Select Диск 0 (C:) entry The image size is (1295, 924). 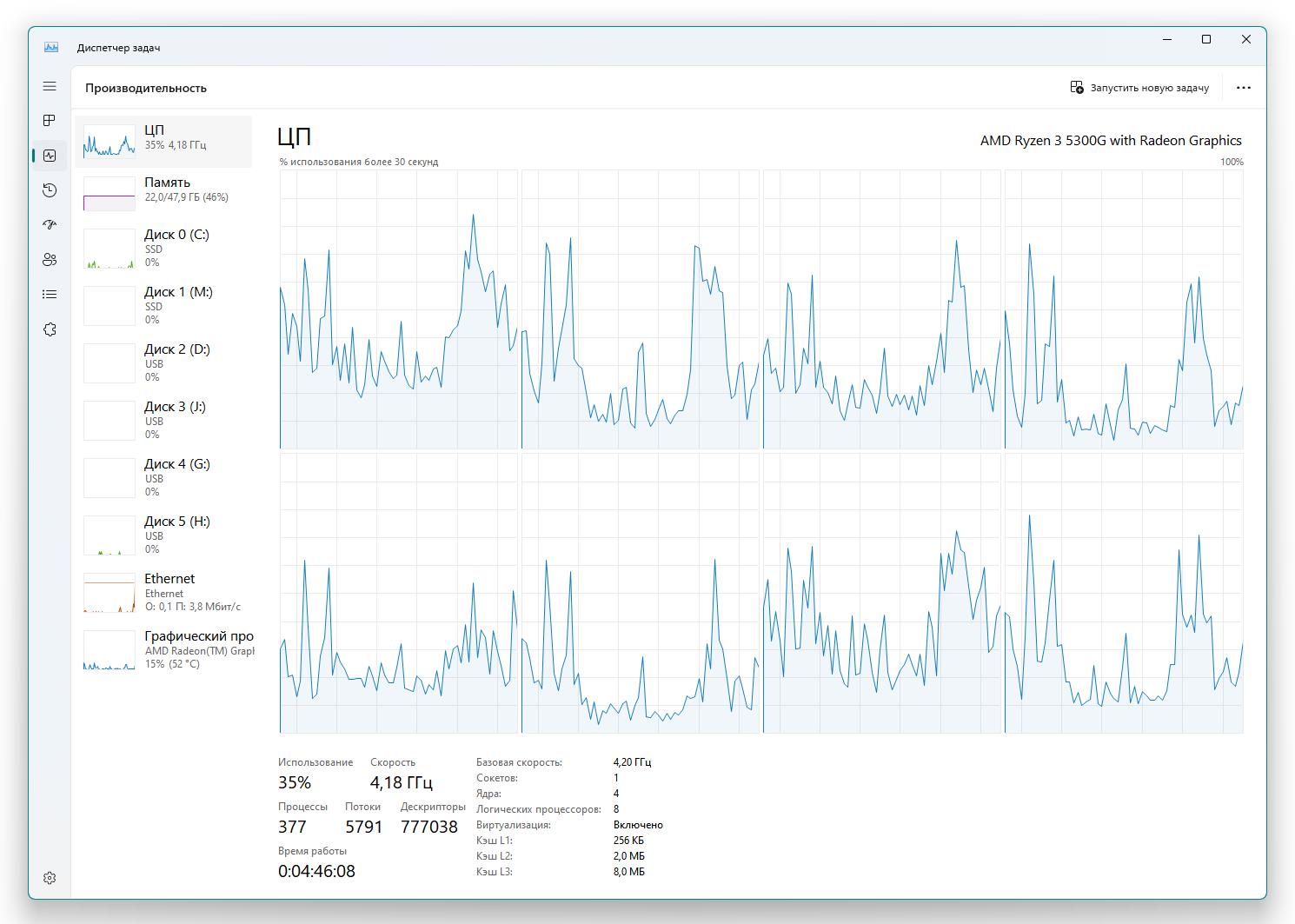click(x=163, y=248)
